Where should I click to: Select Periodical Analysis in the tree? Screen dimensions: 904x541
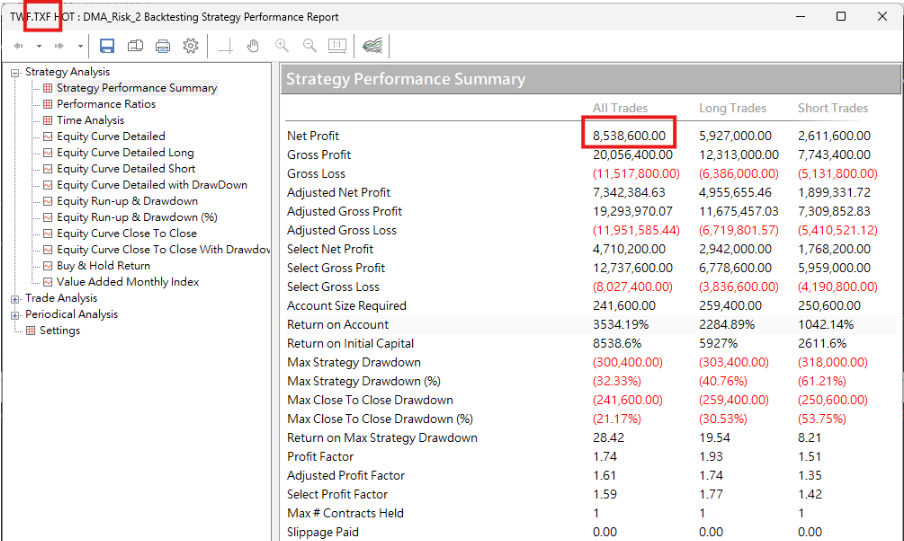click(x=71, y=314)
